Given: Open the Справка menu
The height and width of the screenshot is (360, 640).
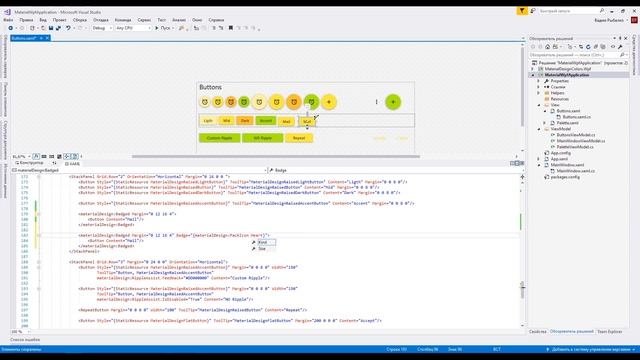Looking at the screenshot, I should click(216, 20).
